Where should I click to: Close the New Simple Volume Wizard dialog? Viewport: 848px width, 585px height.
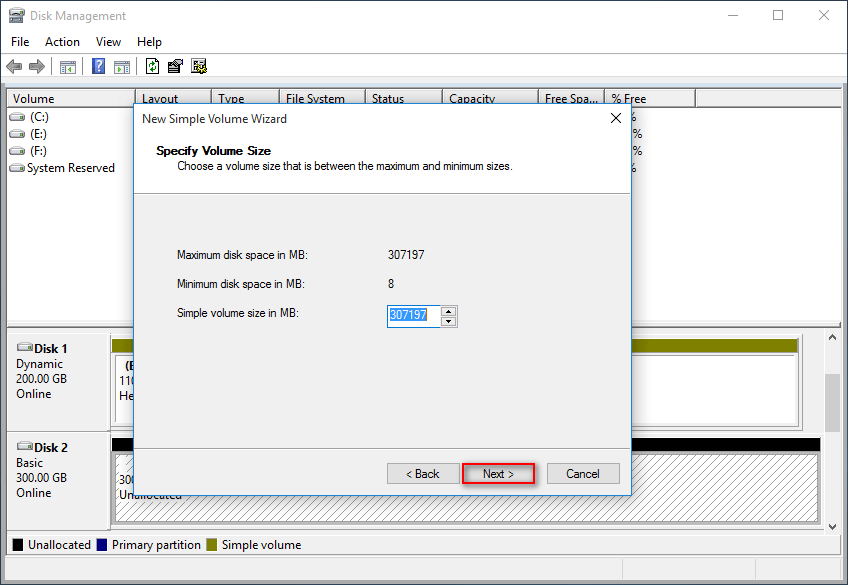616,118
